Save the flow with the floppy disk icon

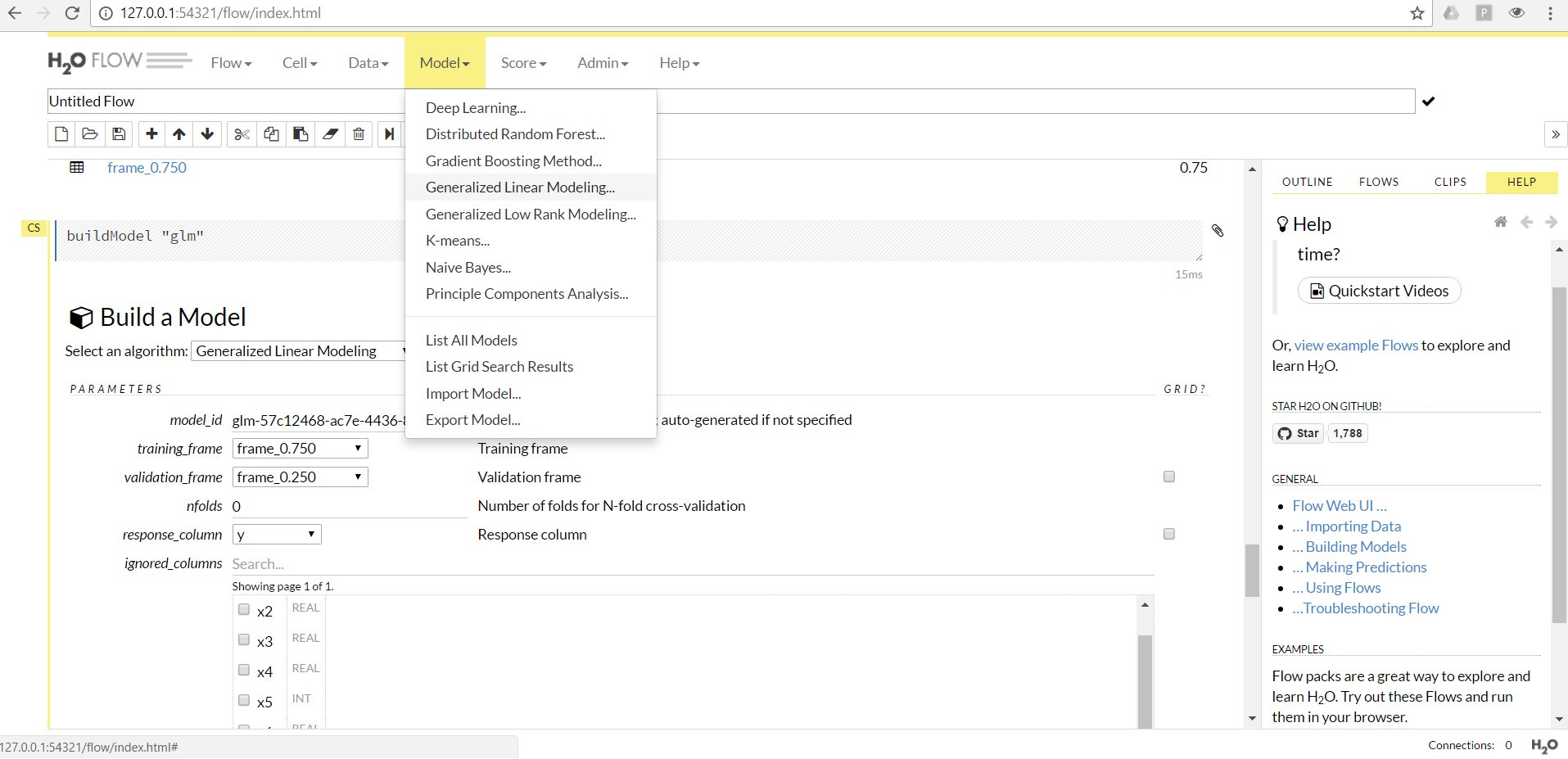tap(119, 134)
